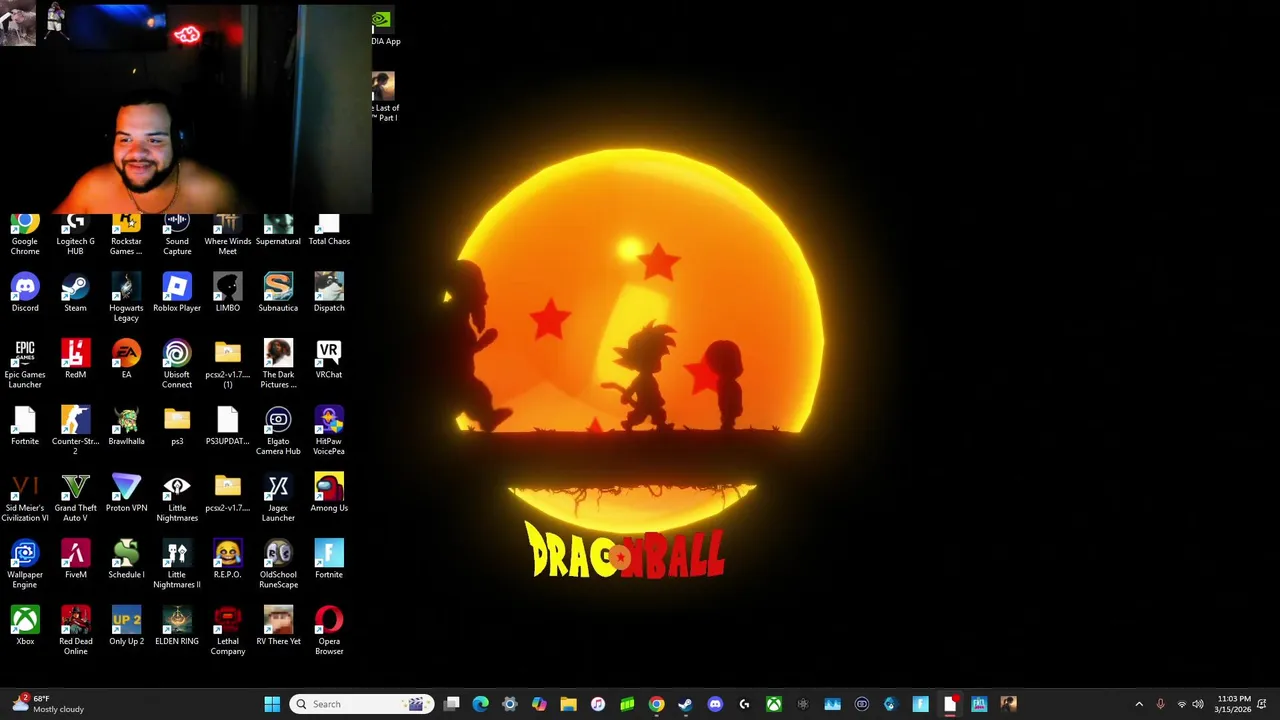Open the ps3 folder
Image resolution: width=1280 pixels, height=720 pixels.
coord(177,426)
